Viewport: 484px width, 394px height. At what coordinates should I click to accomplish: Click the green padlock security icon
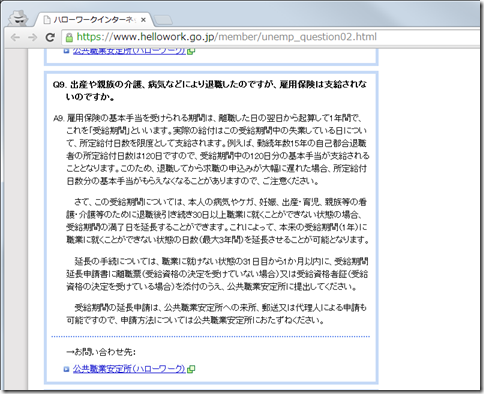coord(69,37)
